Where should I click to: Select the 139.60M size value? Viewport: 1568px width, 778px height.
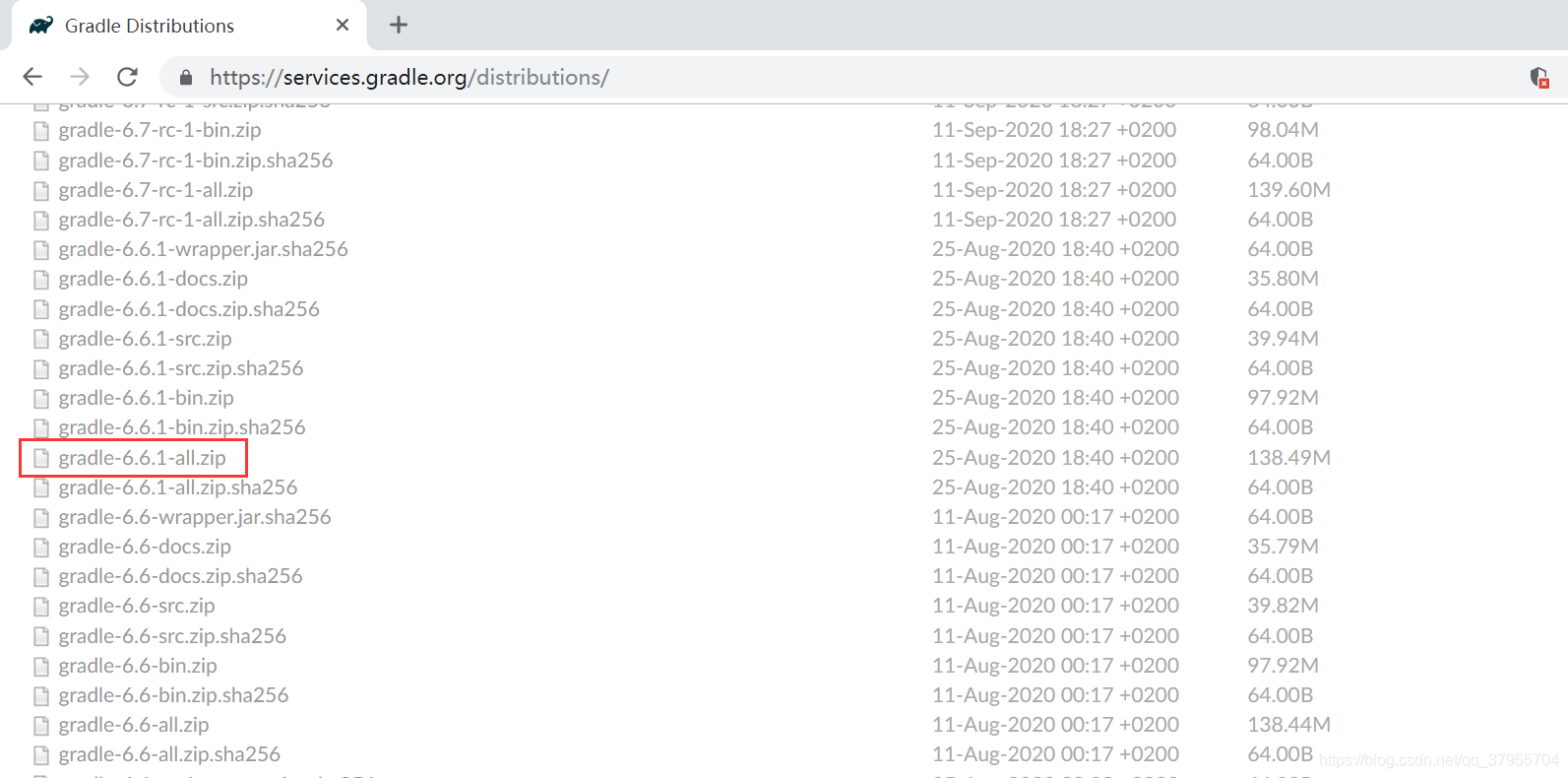(1288, 189)
